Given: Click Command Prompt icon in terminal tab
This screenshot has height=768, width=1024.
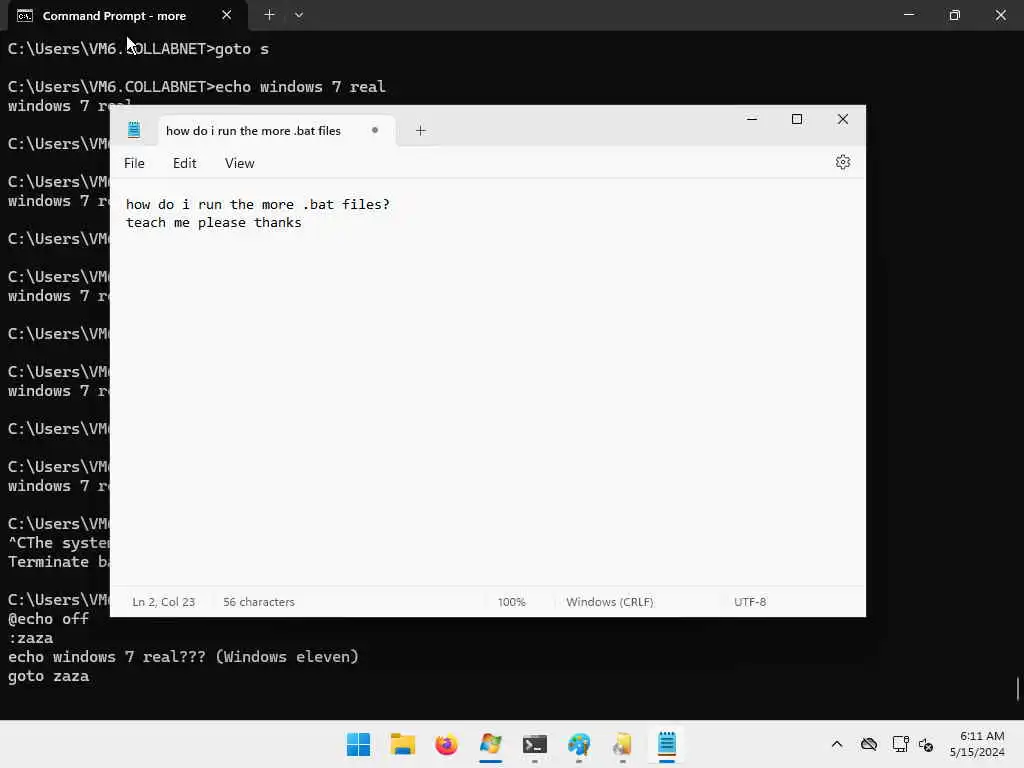Looking at the screenshot, I should (x=25, y=16).
